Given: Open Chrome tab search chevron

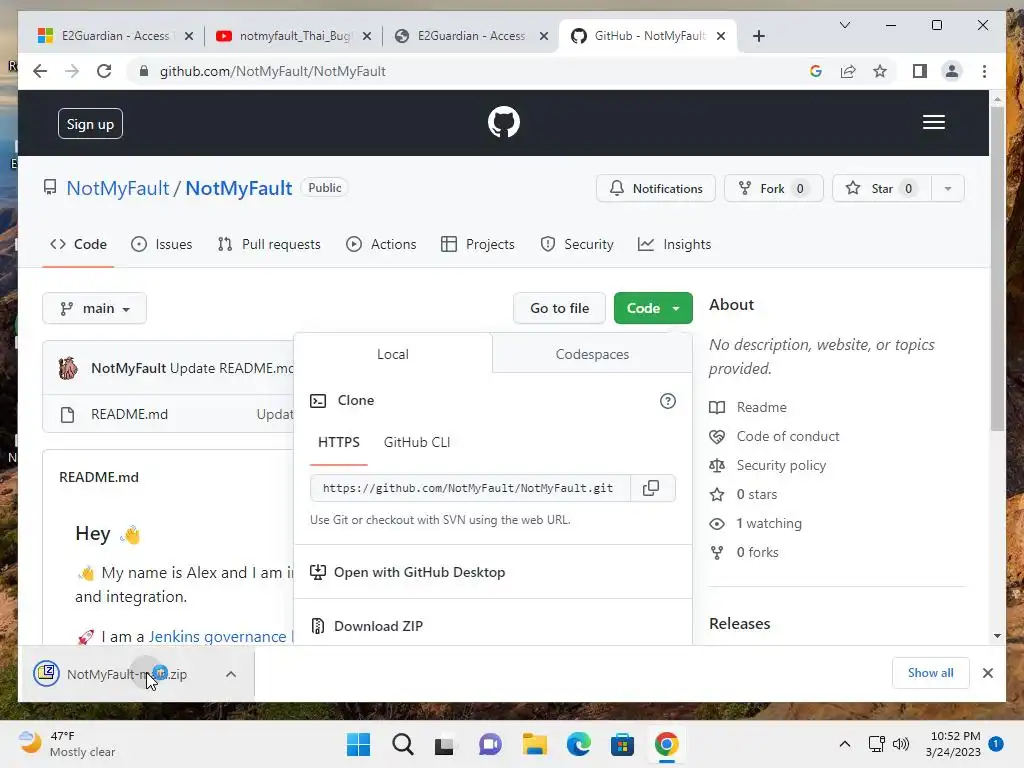Looking at the screenshot, I should tap(844, 25).
